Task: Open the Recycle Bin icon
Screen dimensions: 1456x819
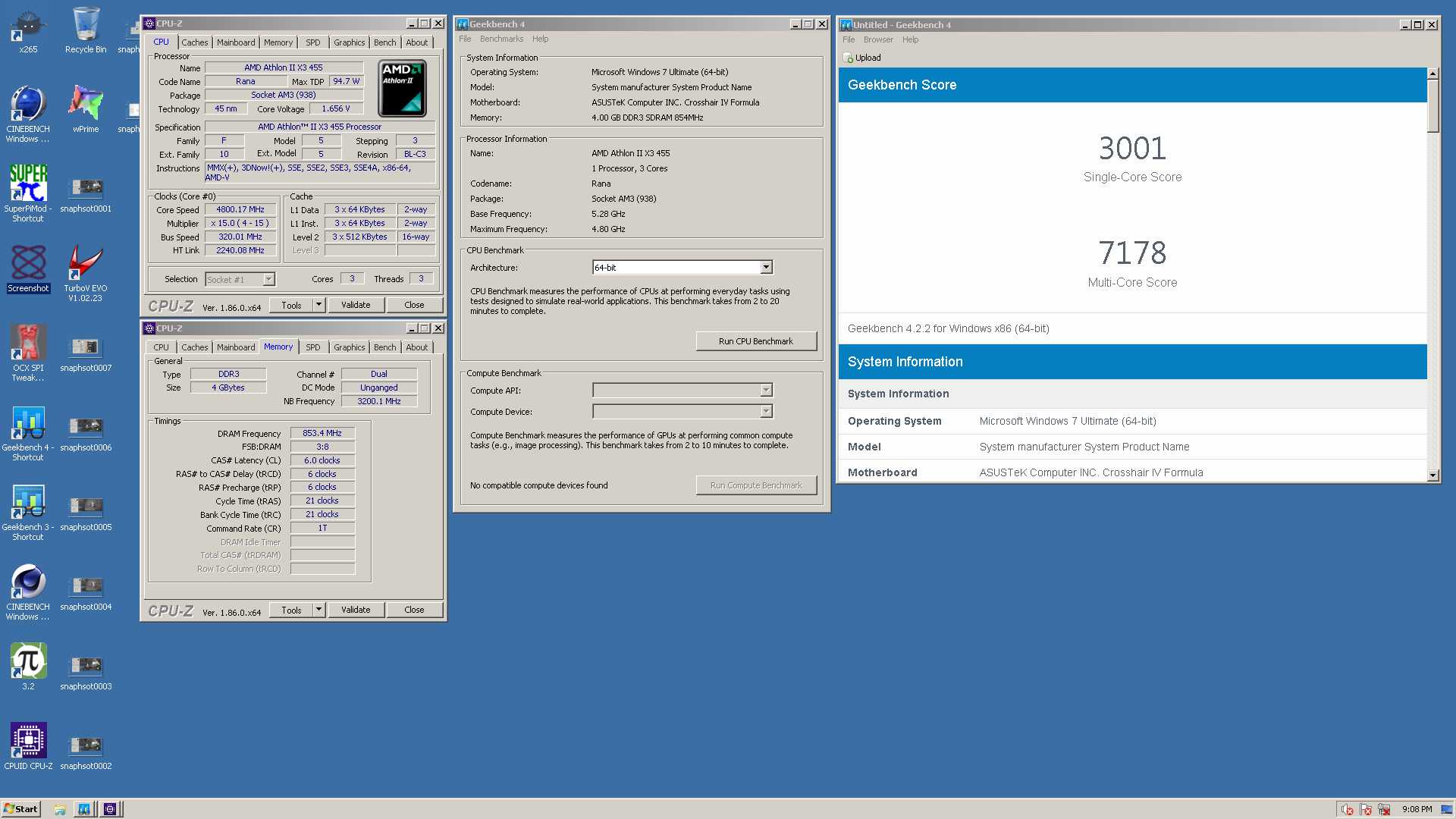Action: pyautogui.click(x=86, y=30)
